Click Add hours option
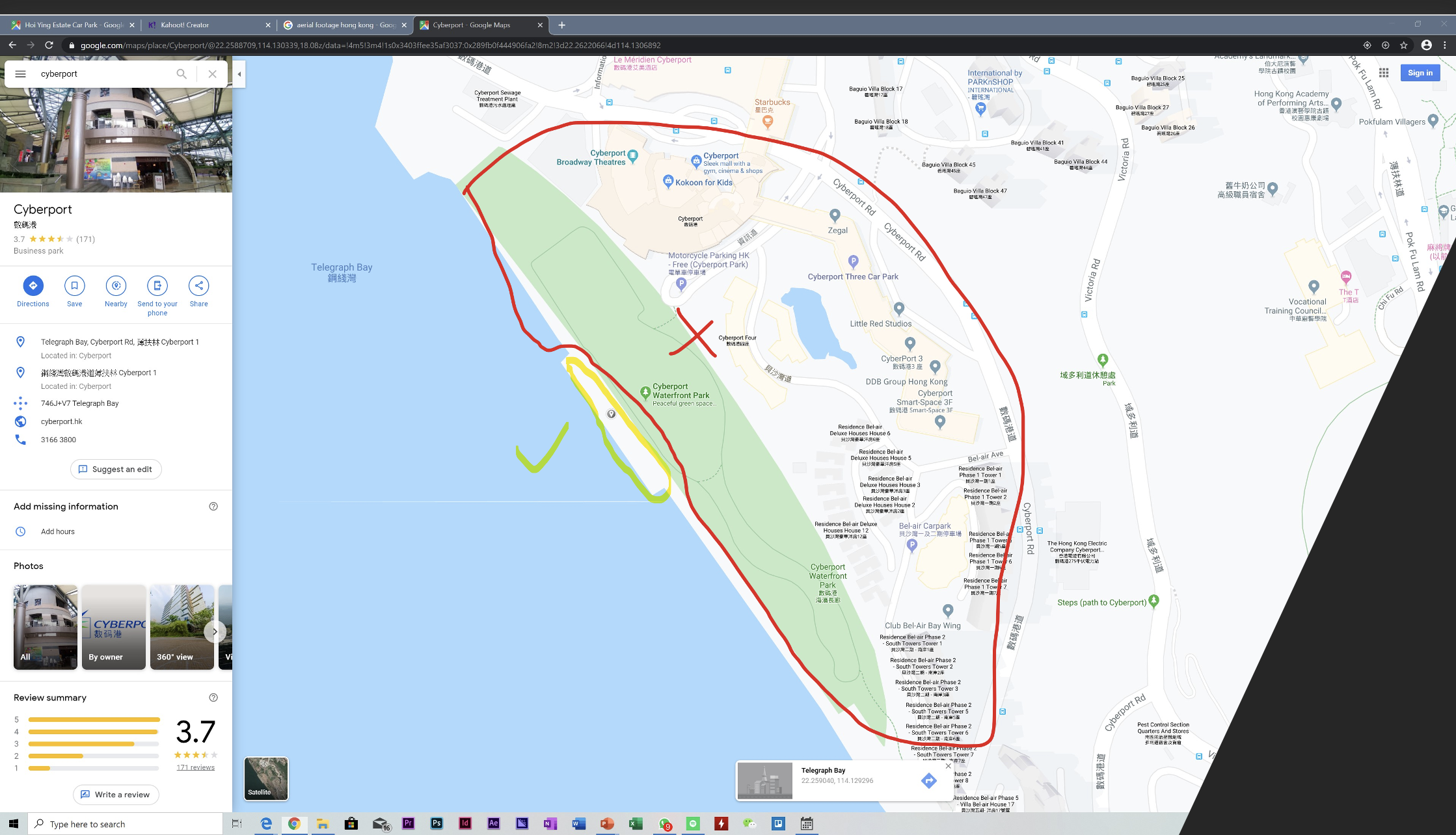This screenshot has width=1456, height=835. click(58, 531)
